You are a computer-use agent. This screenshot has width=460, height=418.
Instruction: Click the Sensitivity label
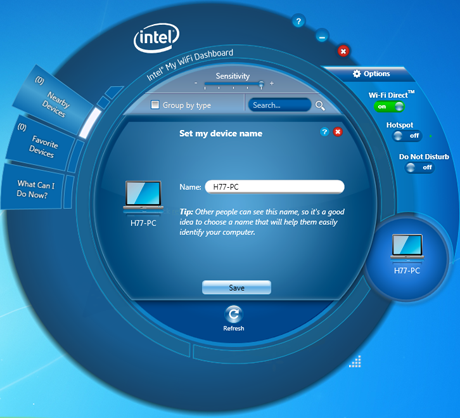[x=232, y=76]
